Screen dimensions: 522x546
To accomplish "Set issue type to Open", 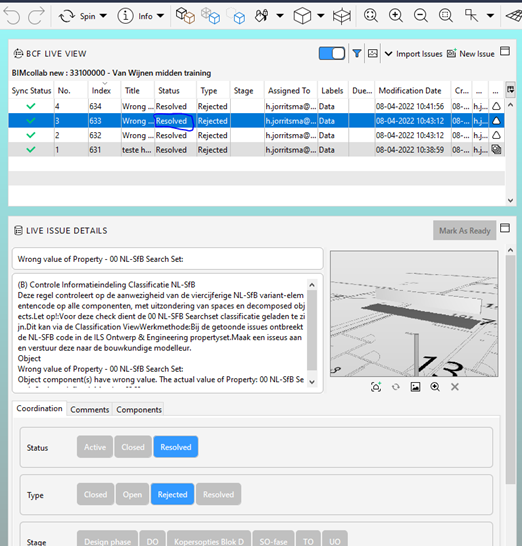I will (132, 494).
